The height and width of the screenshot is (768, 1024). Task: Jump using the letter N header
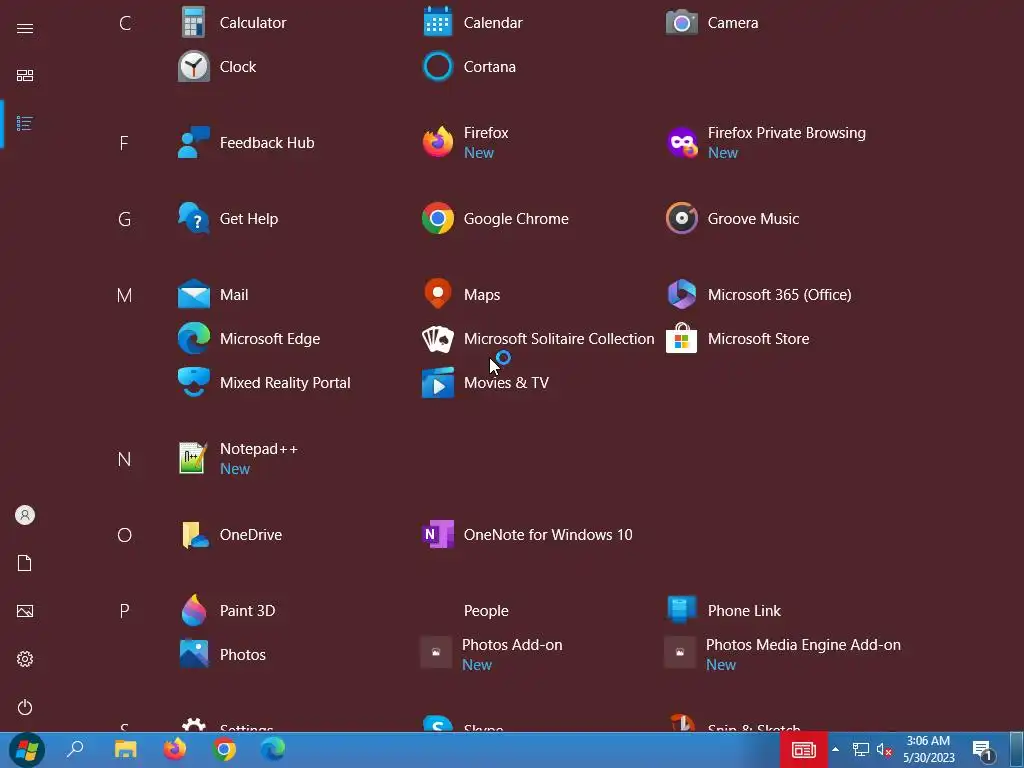point(124,459)
